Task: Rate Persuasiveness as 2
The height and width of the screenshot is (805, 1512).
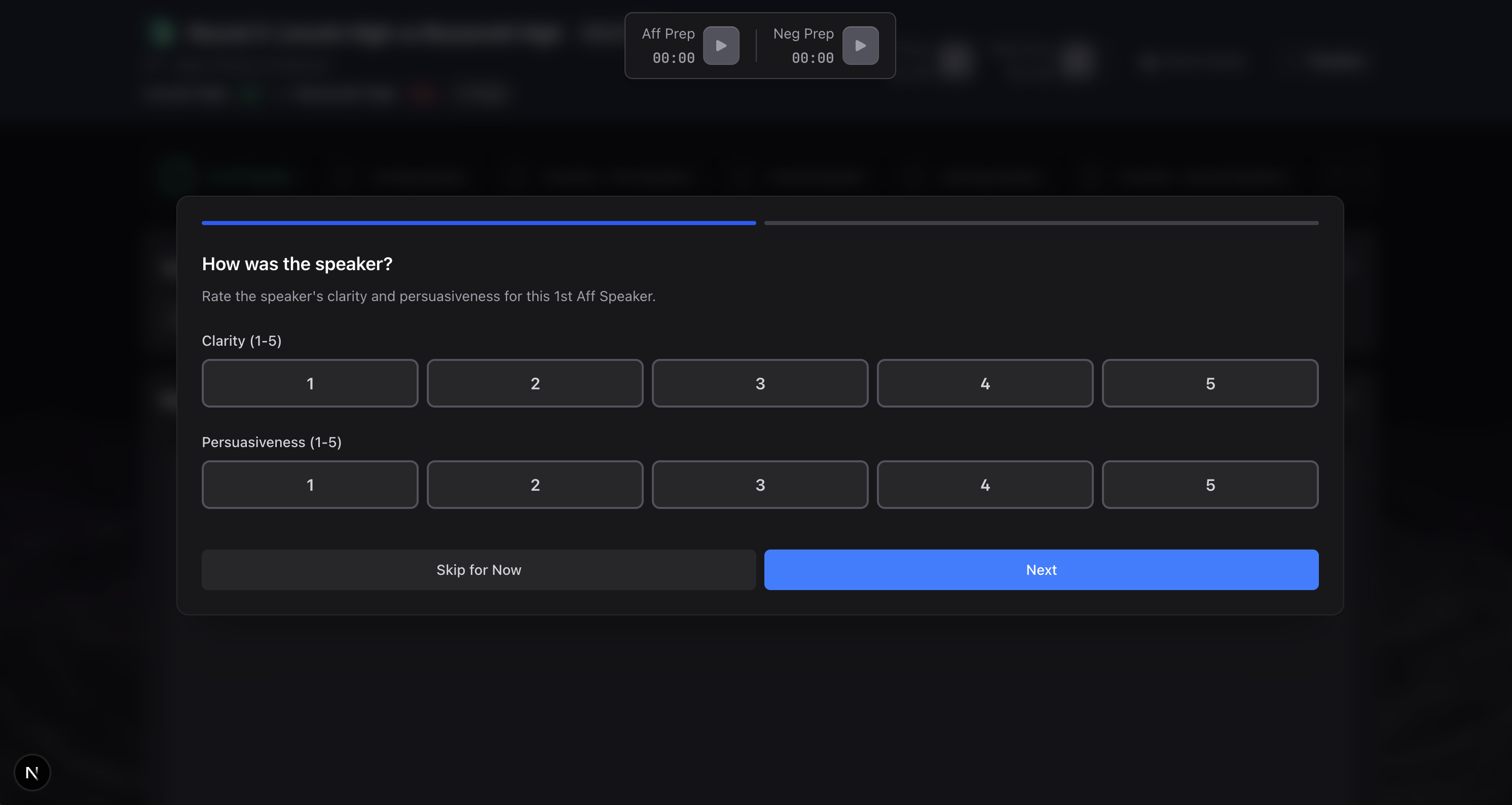Action: click(x=535, y=485)
